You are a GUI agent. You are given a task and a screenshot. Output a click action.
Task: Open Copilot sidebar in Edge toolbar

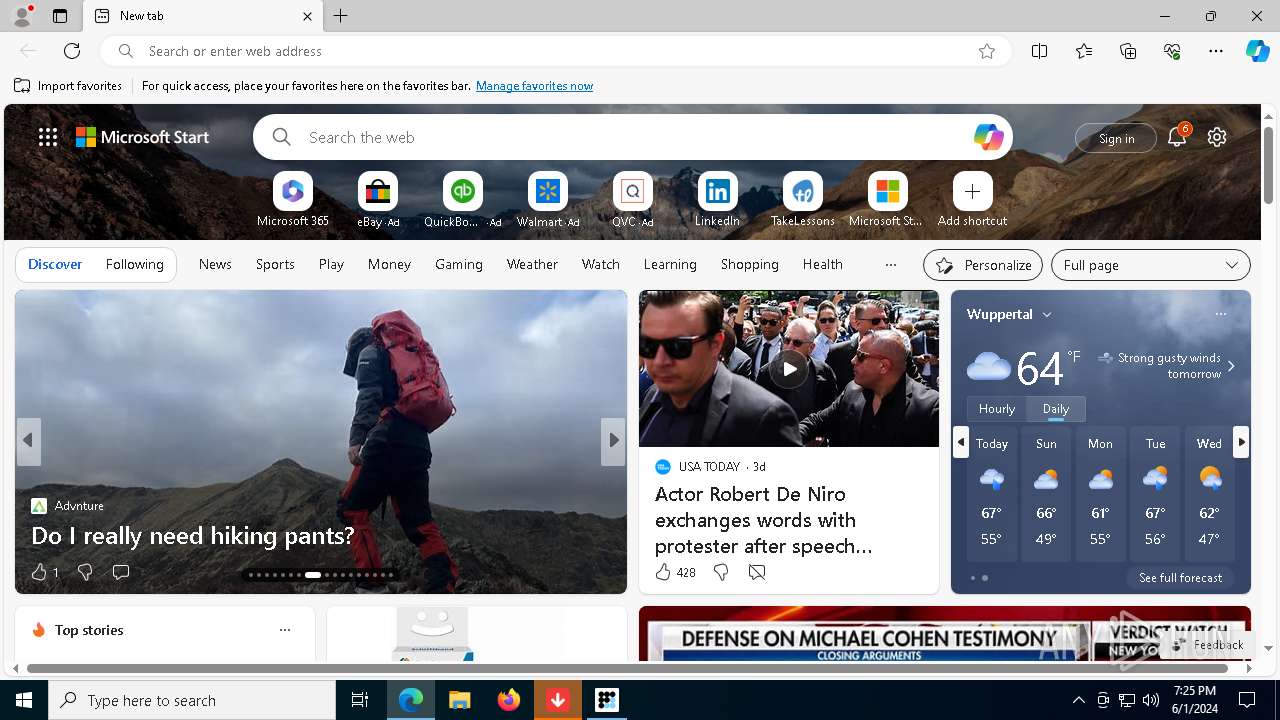tap(1257, 51)
